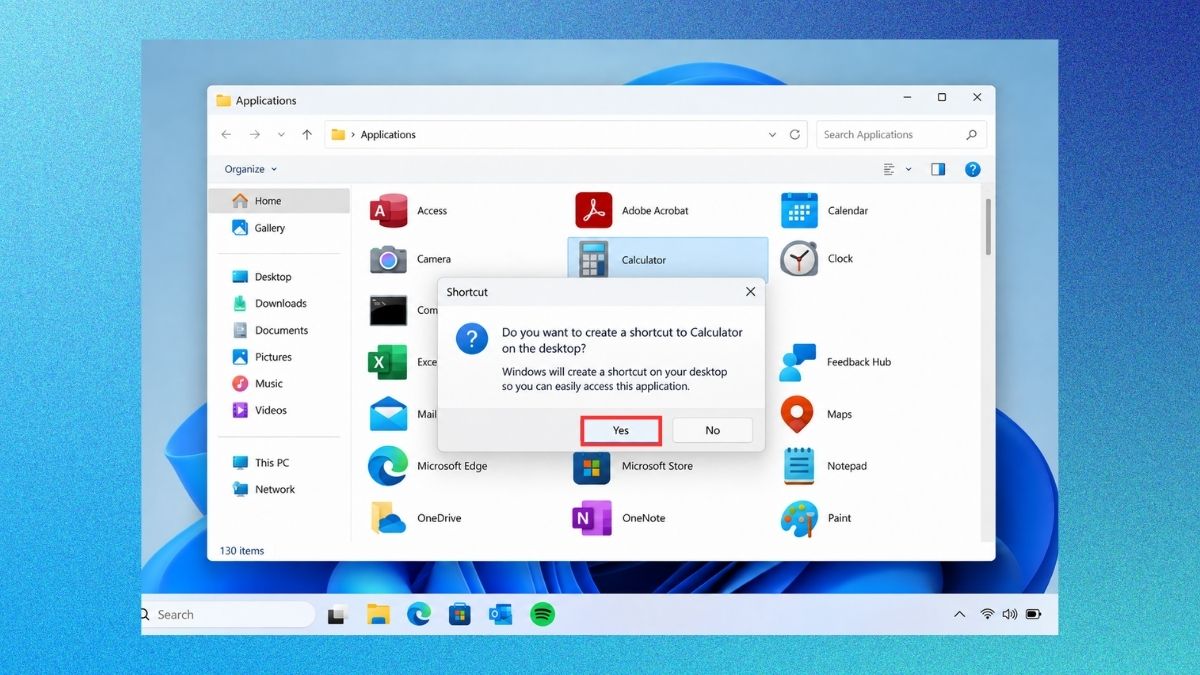The image size is (1200, 675).
Task: Decline shortcut creation with No
Action: point(712,430)
